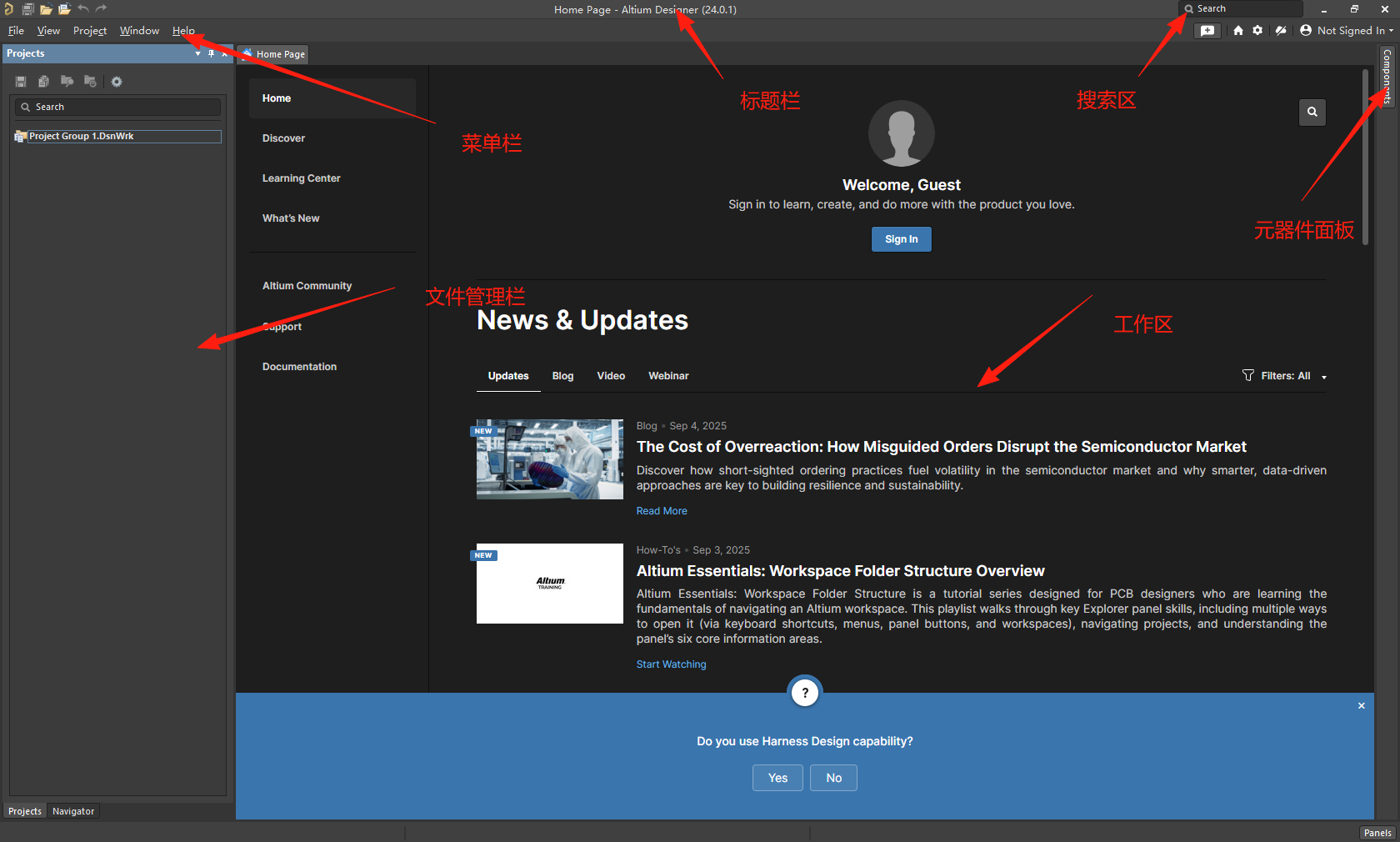Screen dimensions: 1400x842
Task: Click the Undo arrow icon
Action: 83,8
